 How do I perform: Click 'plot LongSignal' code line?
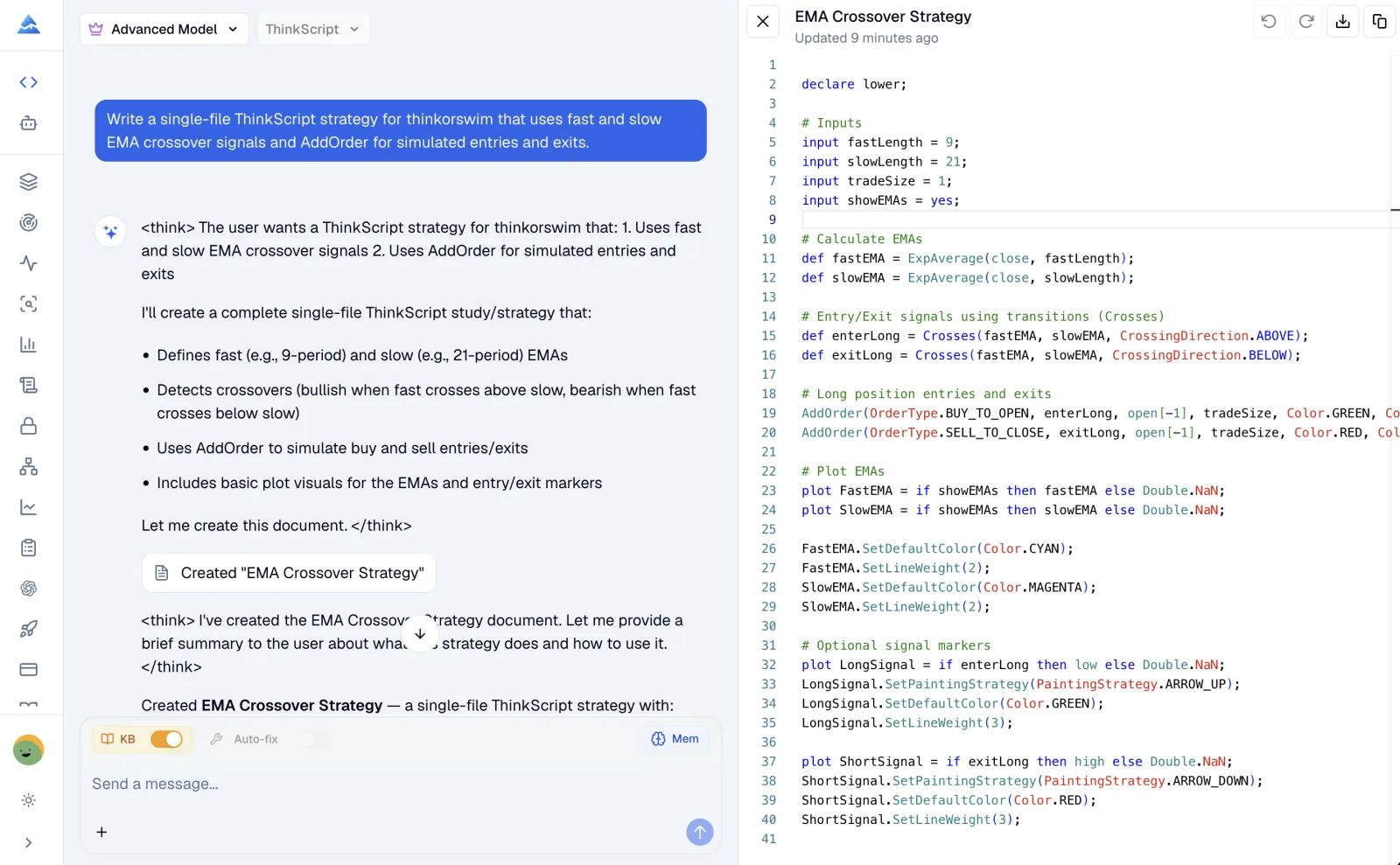[1013, 665]
